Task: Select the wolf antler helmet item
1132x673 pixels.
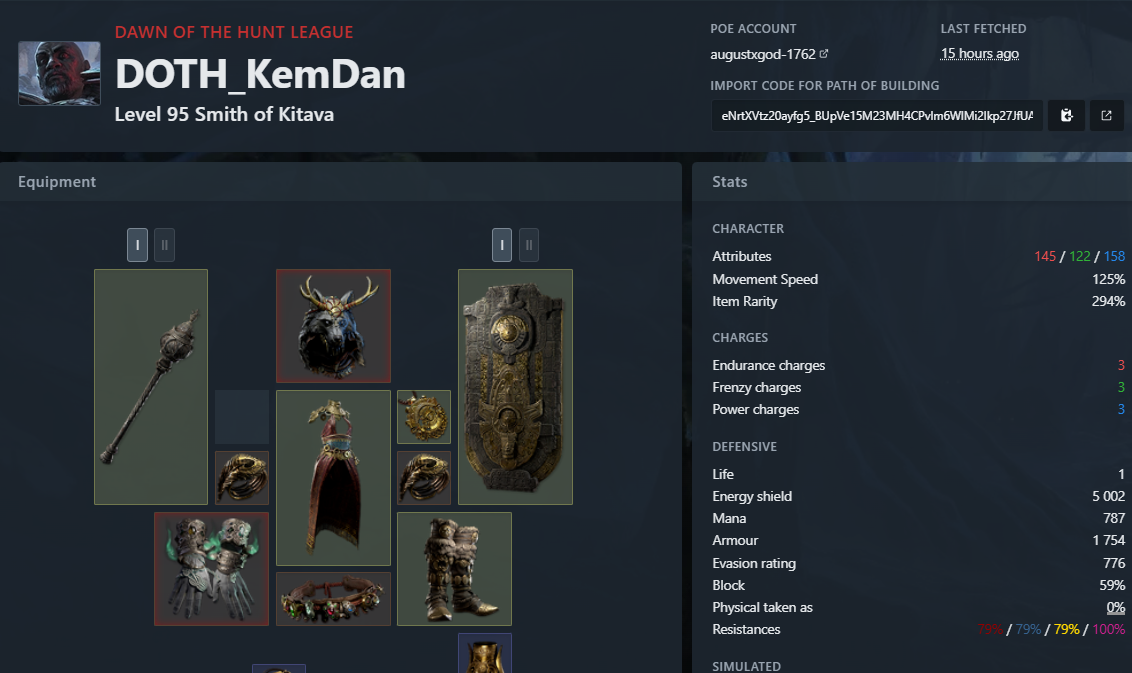Action: [x=334, y=326]
